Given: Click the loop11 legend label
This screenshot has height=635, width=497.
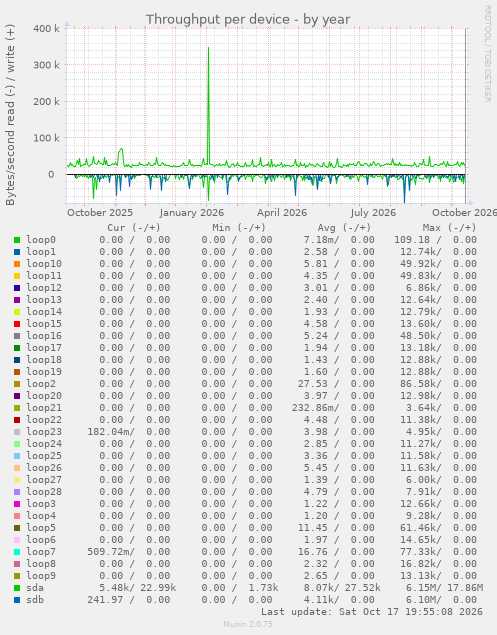Looking at the screenshot, I should (44, 276).
